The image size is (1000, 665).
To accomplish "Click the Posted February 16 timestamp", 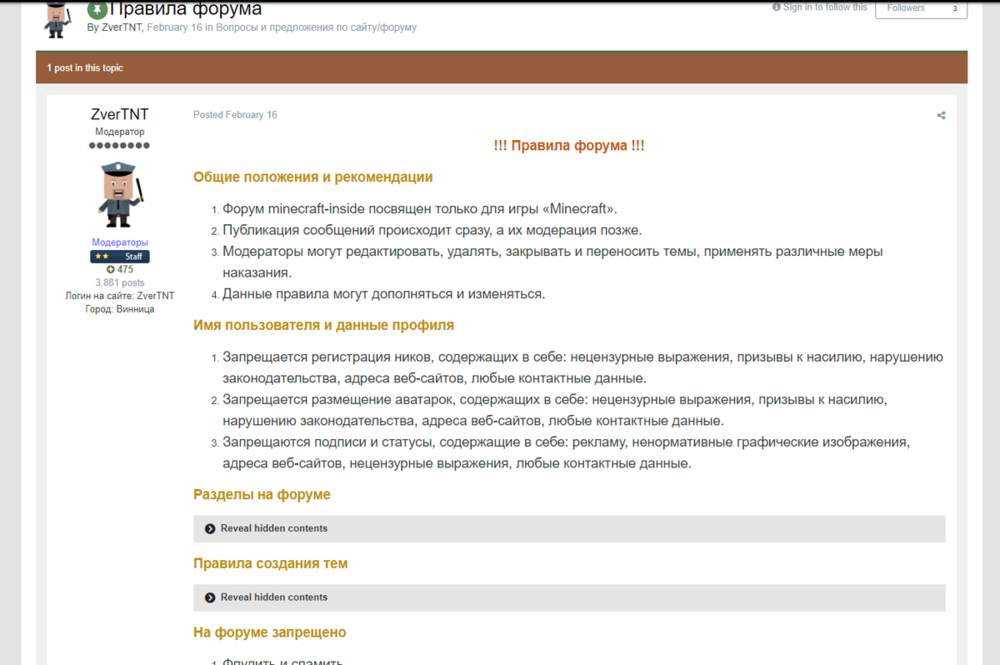I will click(235, 115).
